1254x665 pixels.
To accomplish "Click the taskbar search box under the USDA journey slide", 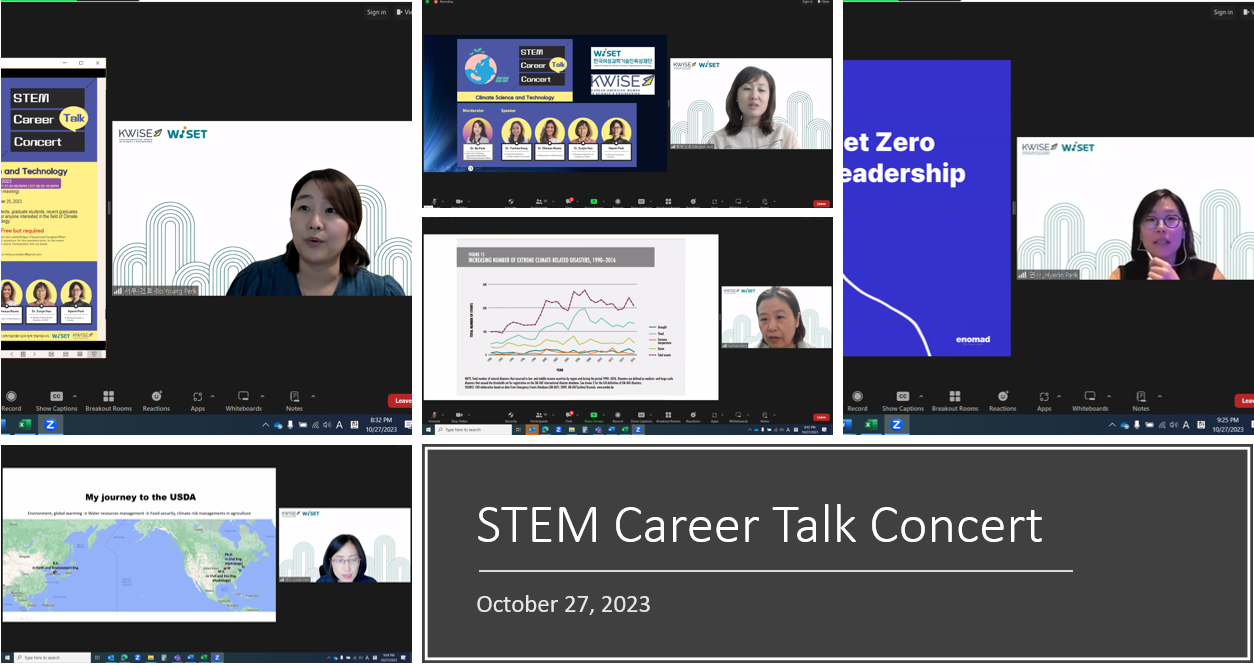I will [x=52, y=657].
